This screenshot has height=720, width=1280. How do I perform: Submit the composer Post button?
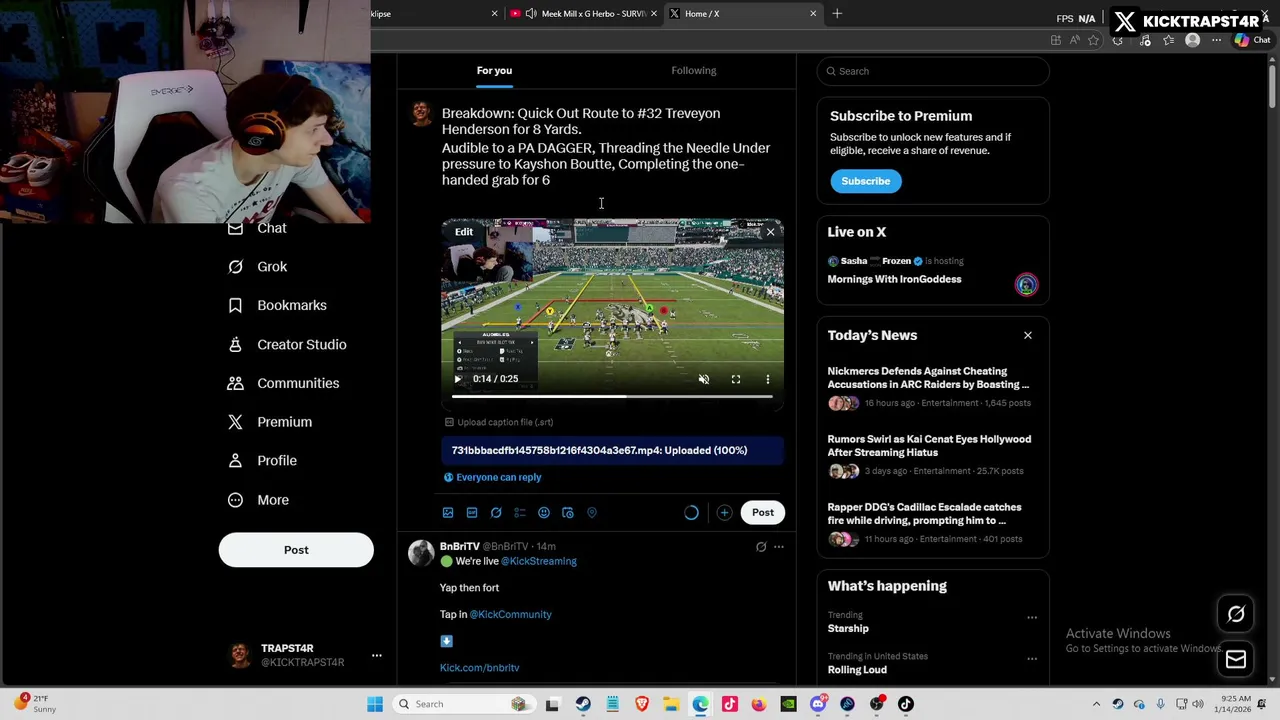point(763,513)
